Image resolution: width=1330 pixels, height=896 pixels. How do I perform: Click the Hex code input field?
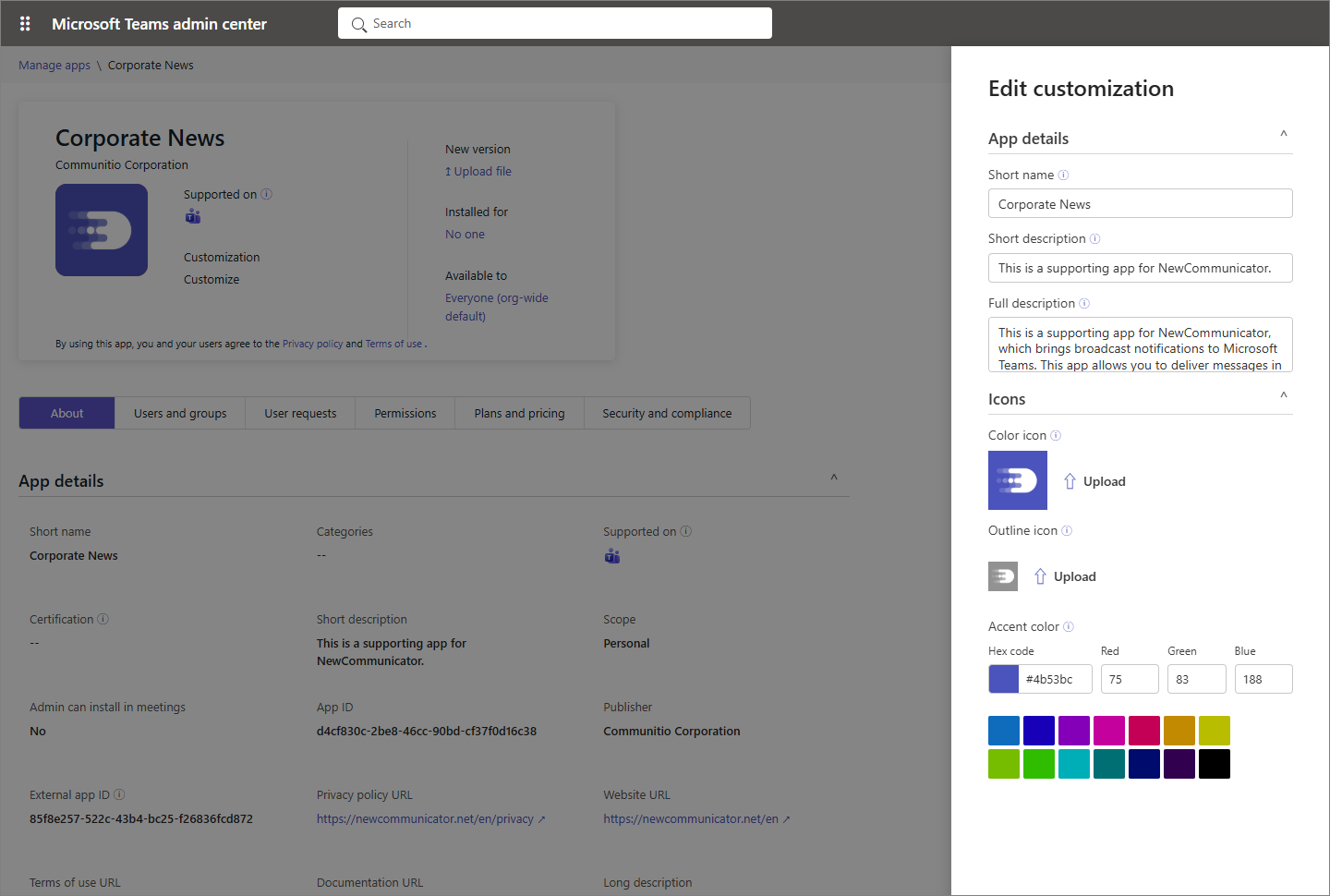(x=1056, y=679)
